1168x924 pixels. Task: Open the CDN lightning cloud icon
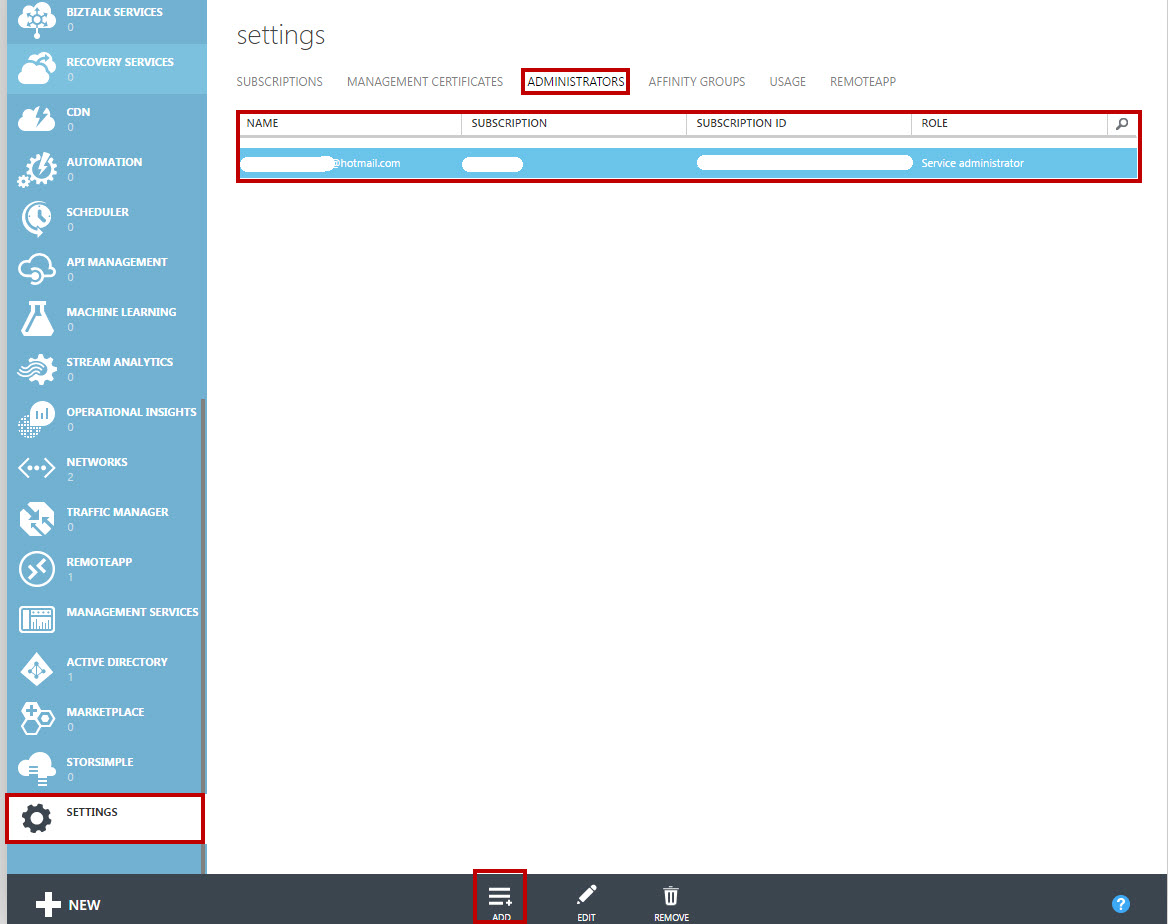pos(36,118)
